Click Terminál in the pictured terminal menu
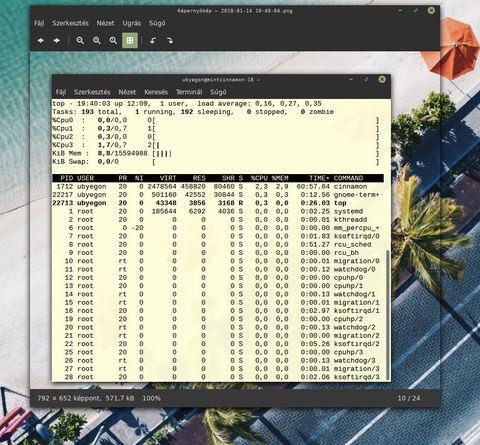The width and height of the screenshot is (480, 445). coord(189,92)
